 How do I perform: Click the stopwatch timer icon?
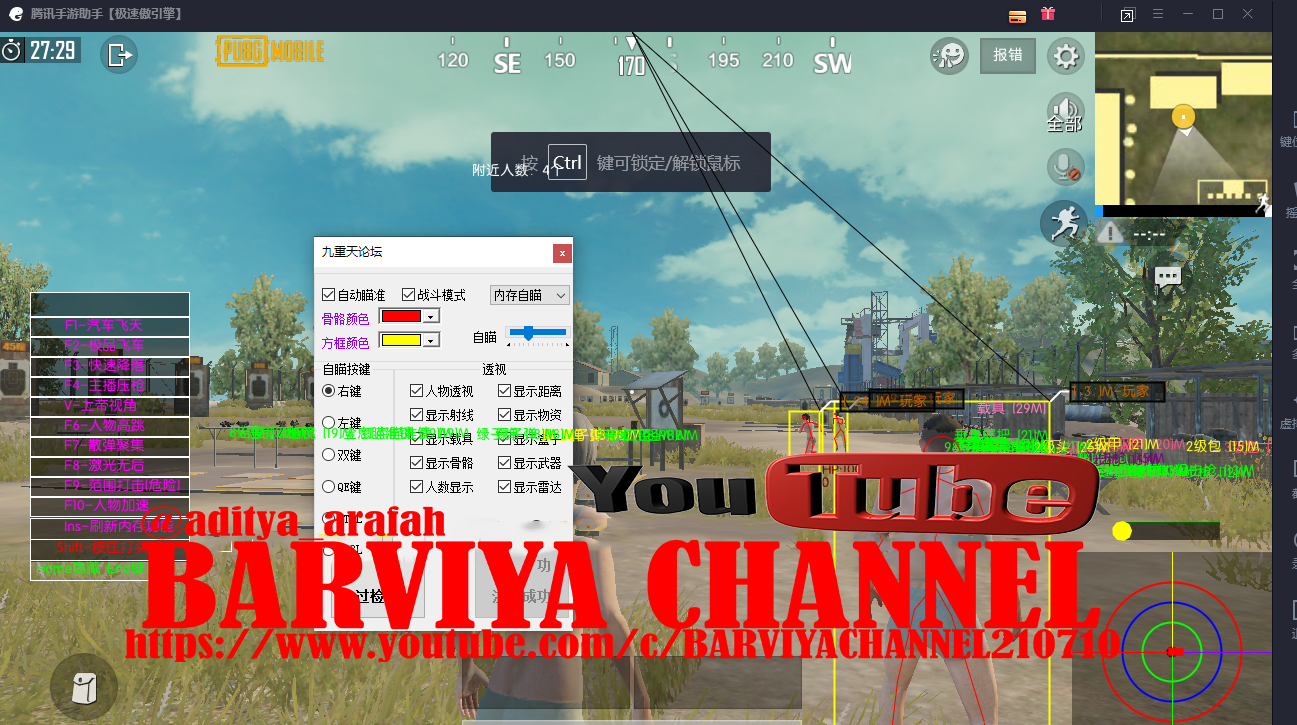click(12, 49)
